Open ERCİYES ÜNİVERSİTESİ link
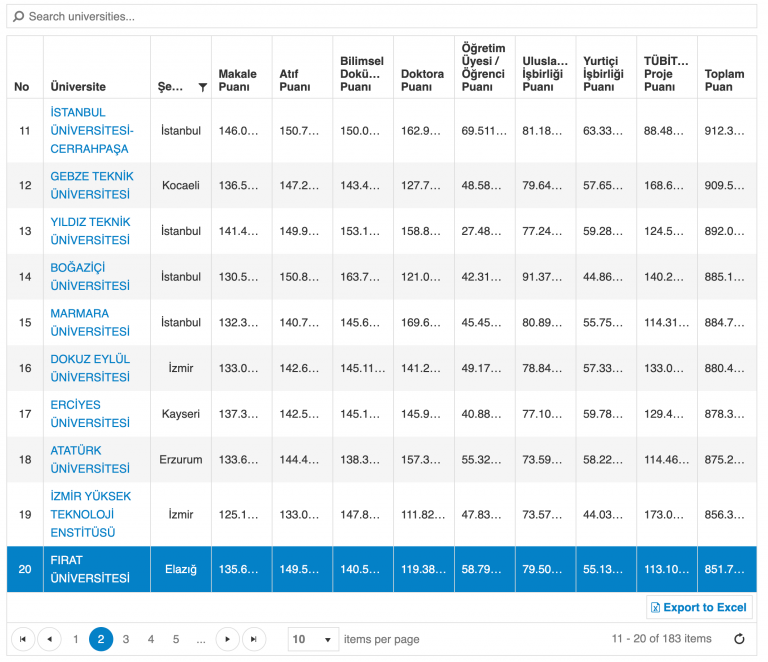768x662 pixels. [90, 414]
